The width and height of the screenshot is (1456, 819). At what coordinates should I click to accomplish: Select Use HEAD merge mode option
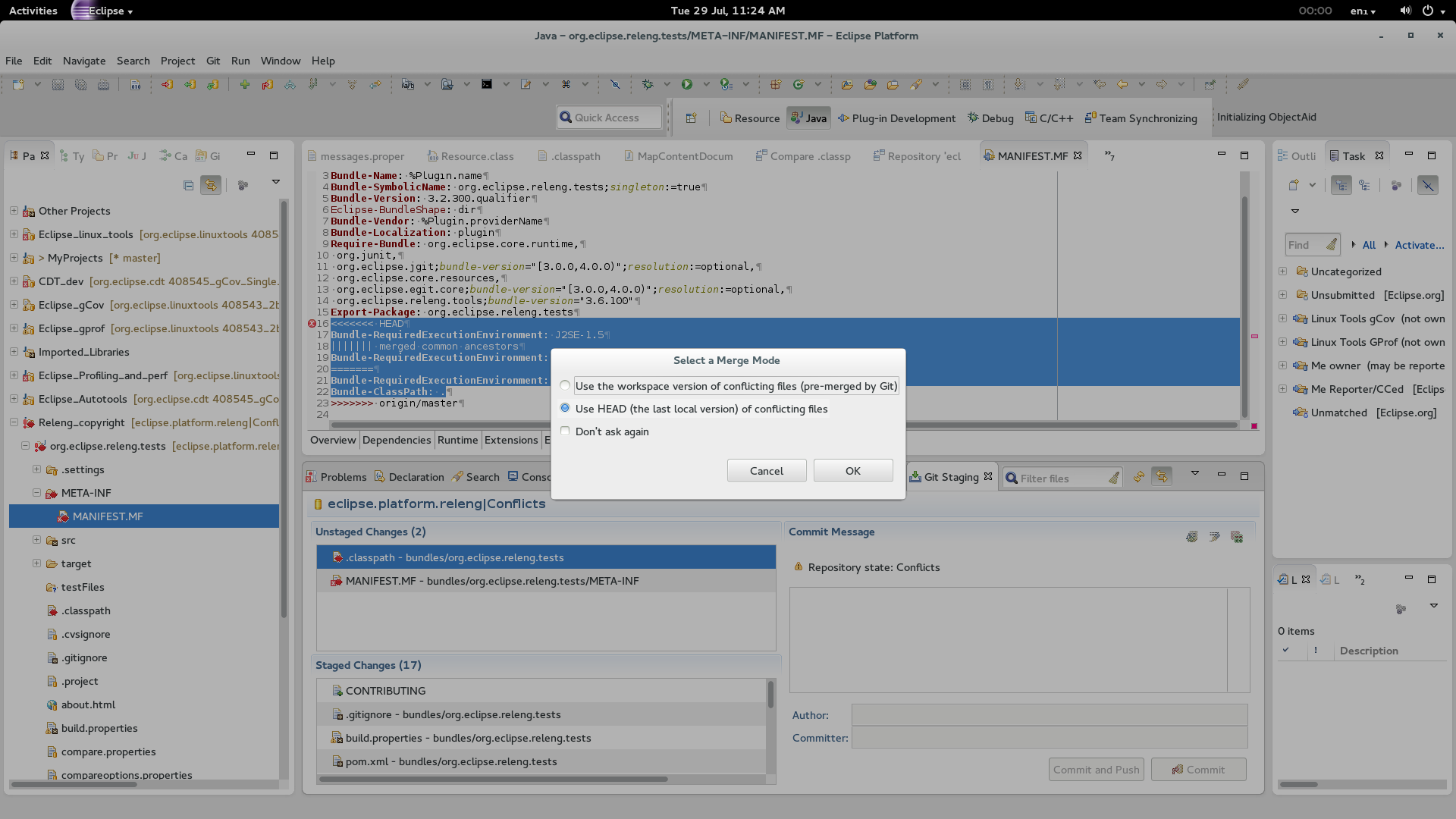coord(565,409)
